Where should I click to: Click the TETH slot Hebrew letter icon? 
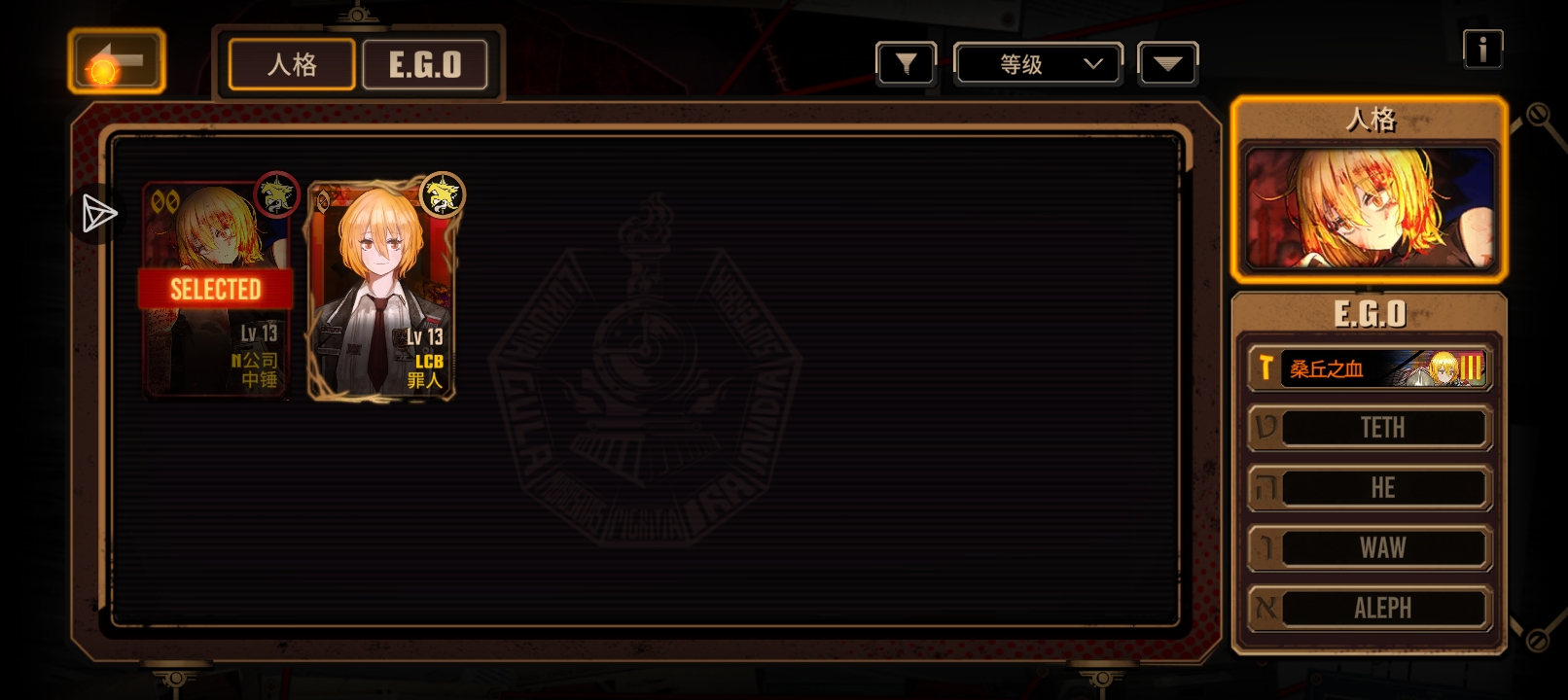(1265, 428)
